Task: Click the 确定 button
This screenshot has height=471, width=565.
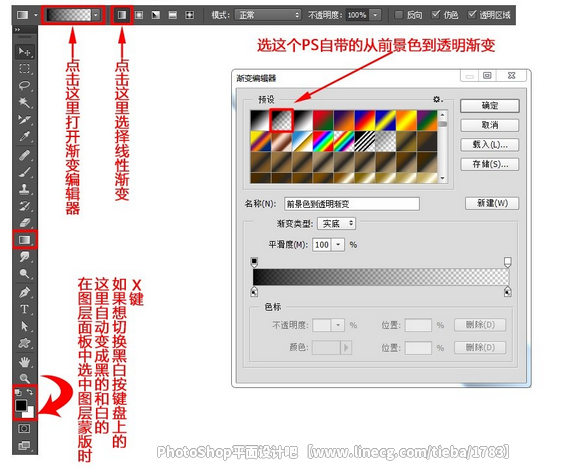Action: [x=490, y=106]
